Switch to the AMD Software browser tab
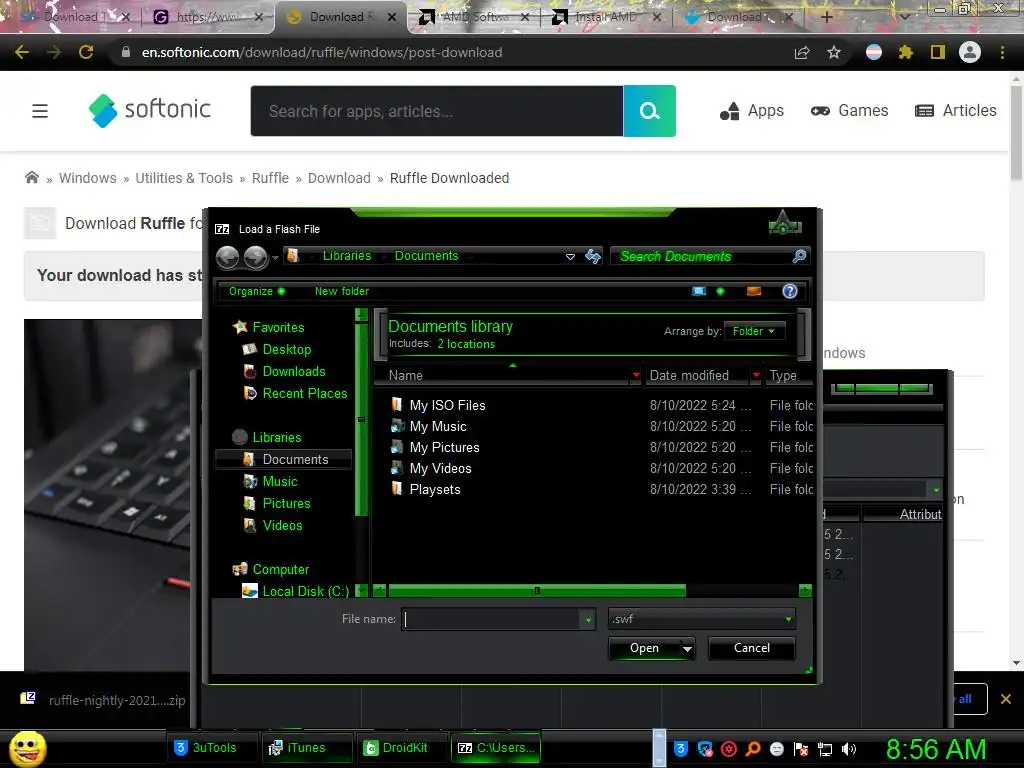The width and height of the screenshot is (1024, 768). click(x=473, y=17)
